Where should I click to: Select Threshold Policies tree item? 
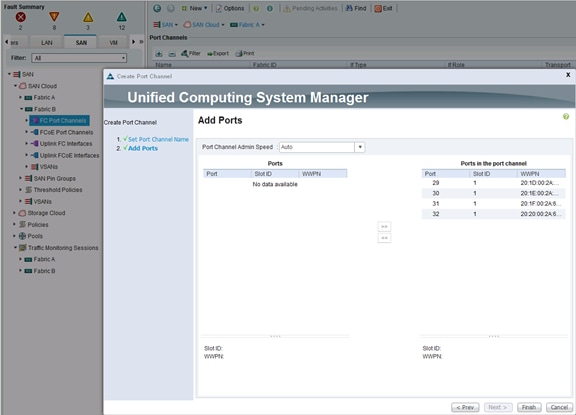(58, 190)
